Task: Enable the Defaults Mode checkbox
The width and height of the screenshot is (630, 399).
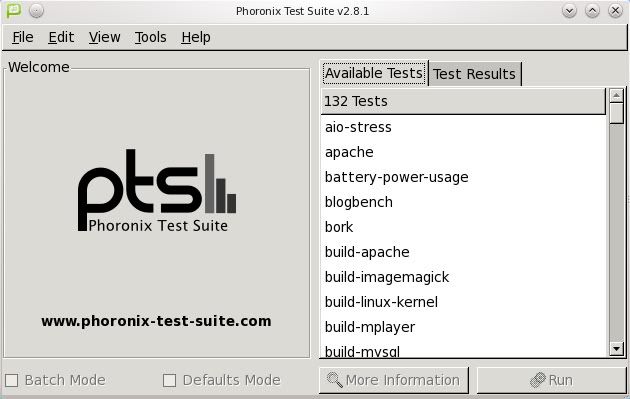Action: pos(170,380)
